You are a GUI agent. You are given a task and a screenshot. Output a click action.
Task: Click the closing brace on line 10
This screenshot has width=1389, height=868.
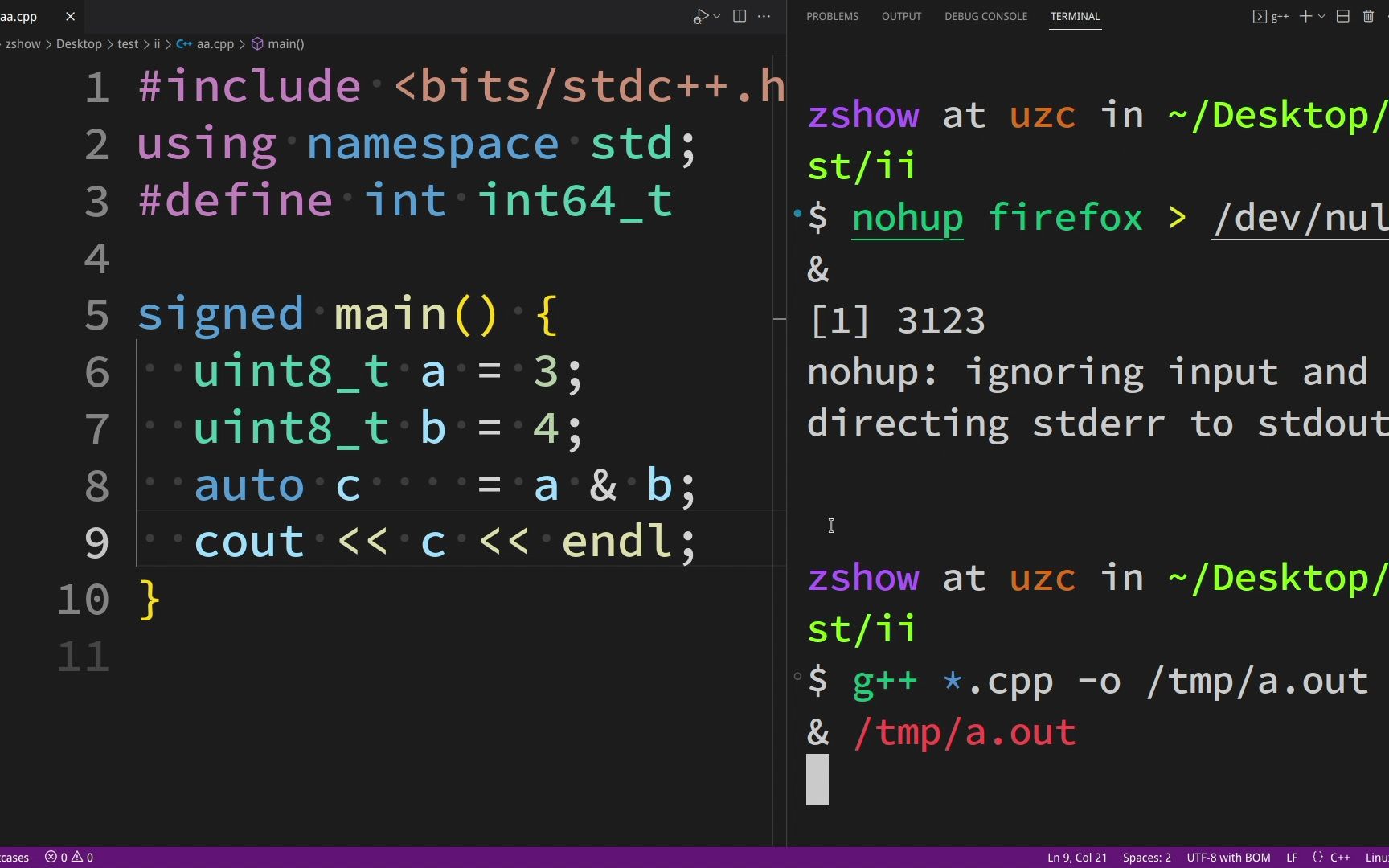pyautogui.click(x=150, y=600)
